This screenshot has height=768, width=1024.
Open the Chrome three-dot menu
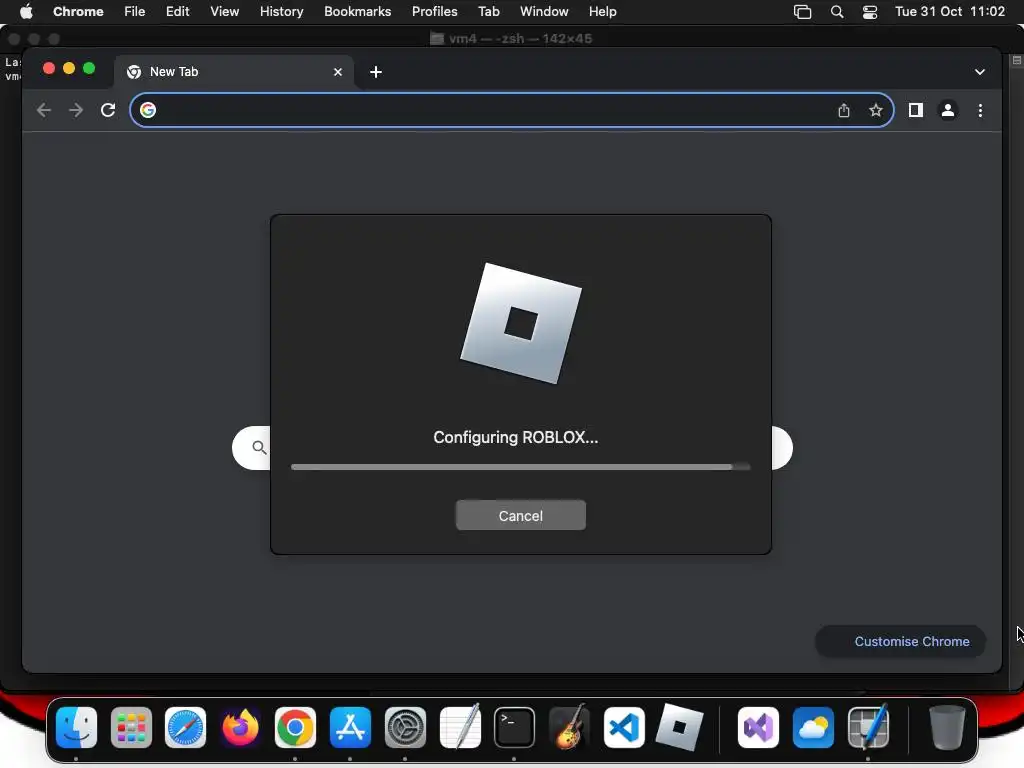(x=980, y=110)
